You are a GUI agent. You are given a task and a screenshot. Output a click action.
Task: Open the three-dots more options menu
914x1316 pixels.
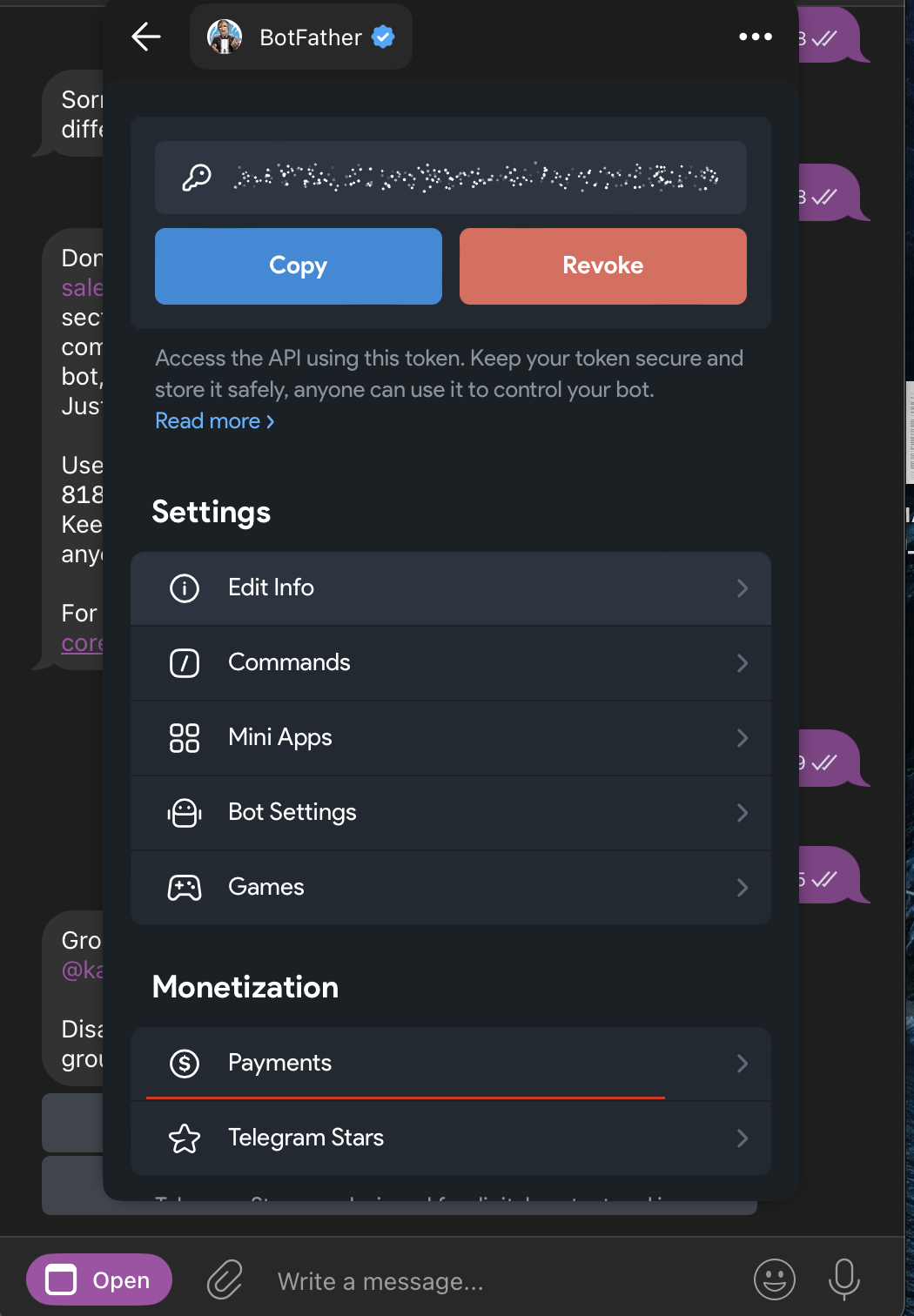pos(755,37)
